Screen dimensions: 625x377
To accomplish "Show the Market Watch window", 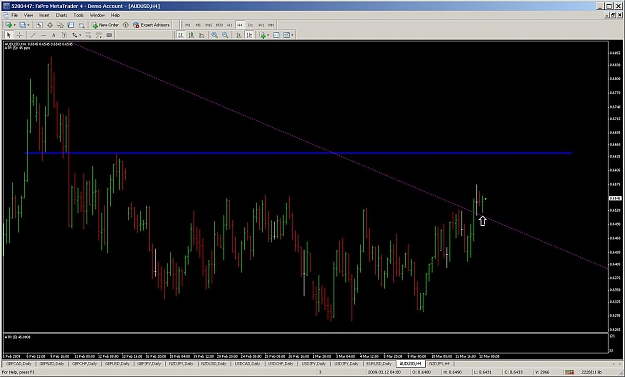I will click(39, 25).
